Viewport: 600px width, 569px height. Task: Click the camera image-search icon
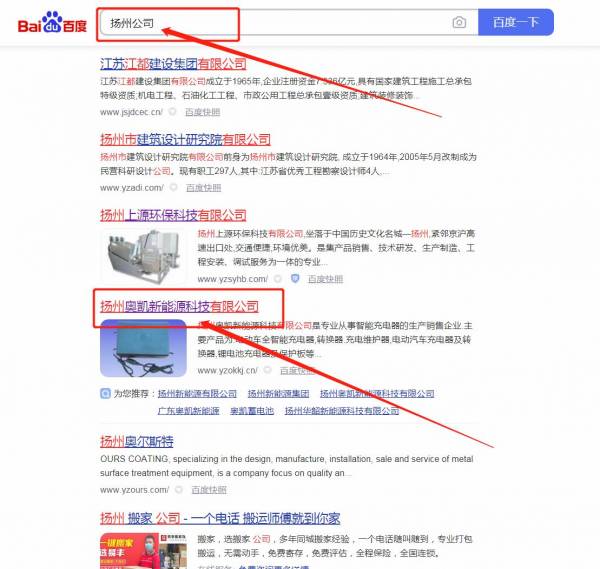(459, 23)
